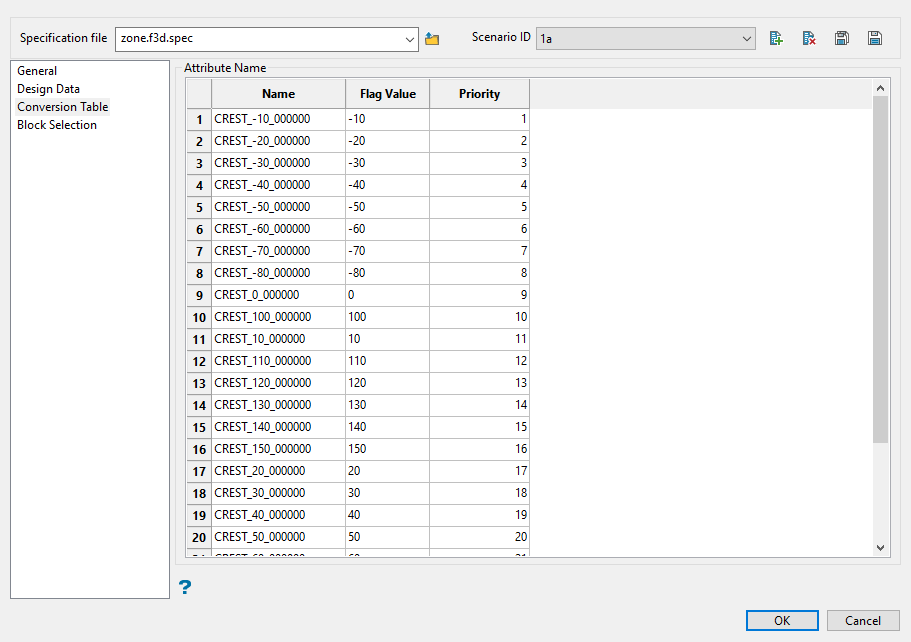This screenshot has height=642, width=911.
Task: Click the add new scenario icon
Action: click(776, 39)
